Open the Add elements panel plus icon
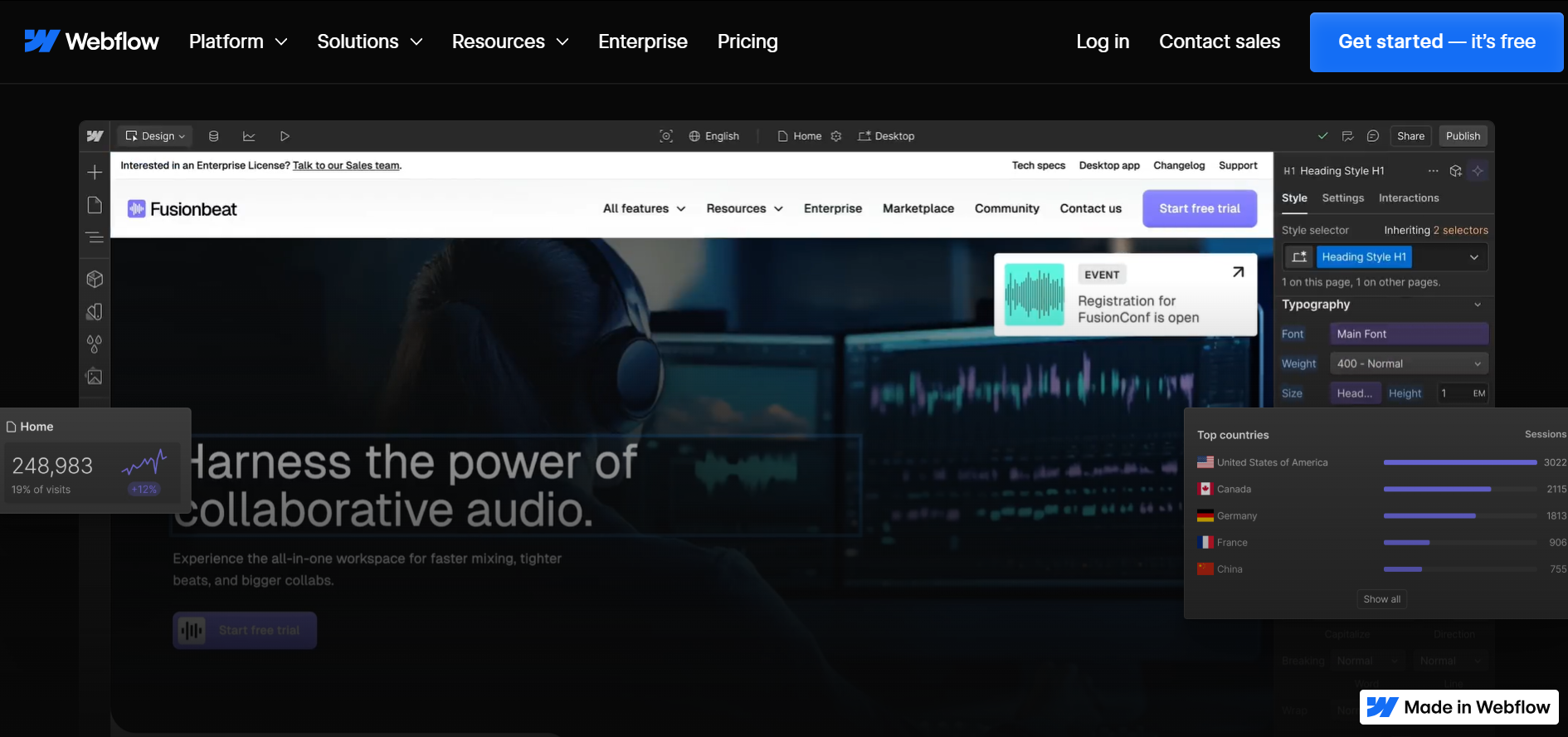This screenshot has width=1568, height=737. [x=95, y=172]
